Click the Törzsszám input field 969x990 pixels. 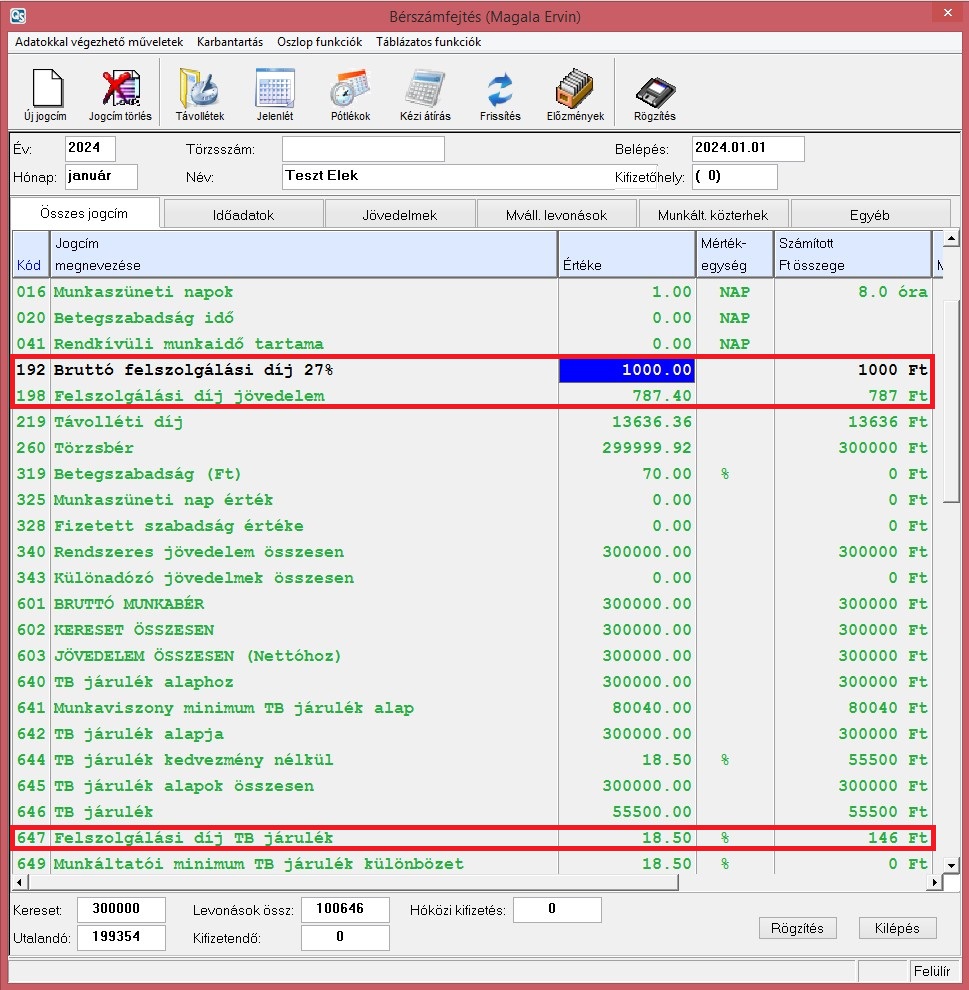pyautogui.click(x=363, y=149)
